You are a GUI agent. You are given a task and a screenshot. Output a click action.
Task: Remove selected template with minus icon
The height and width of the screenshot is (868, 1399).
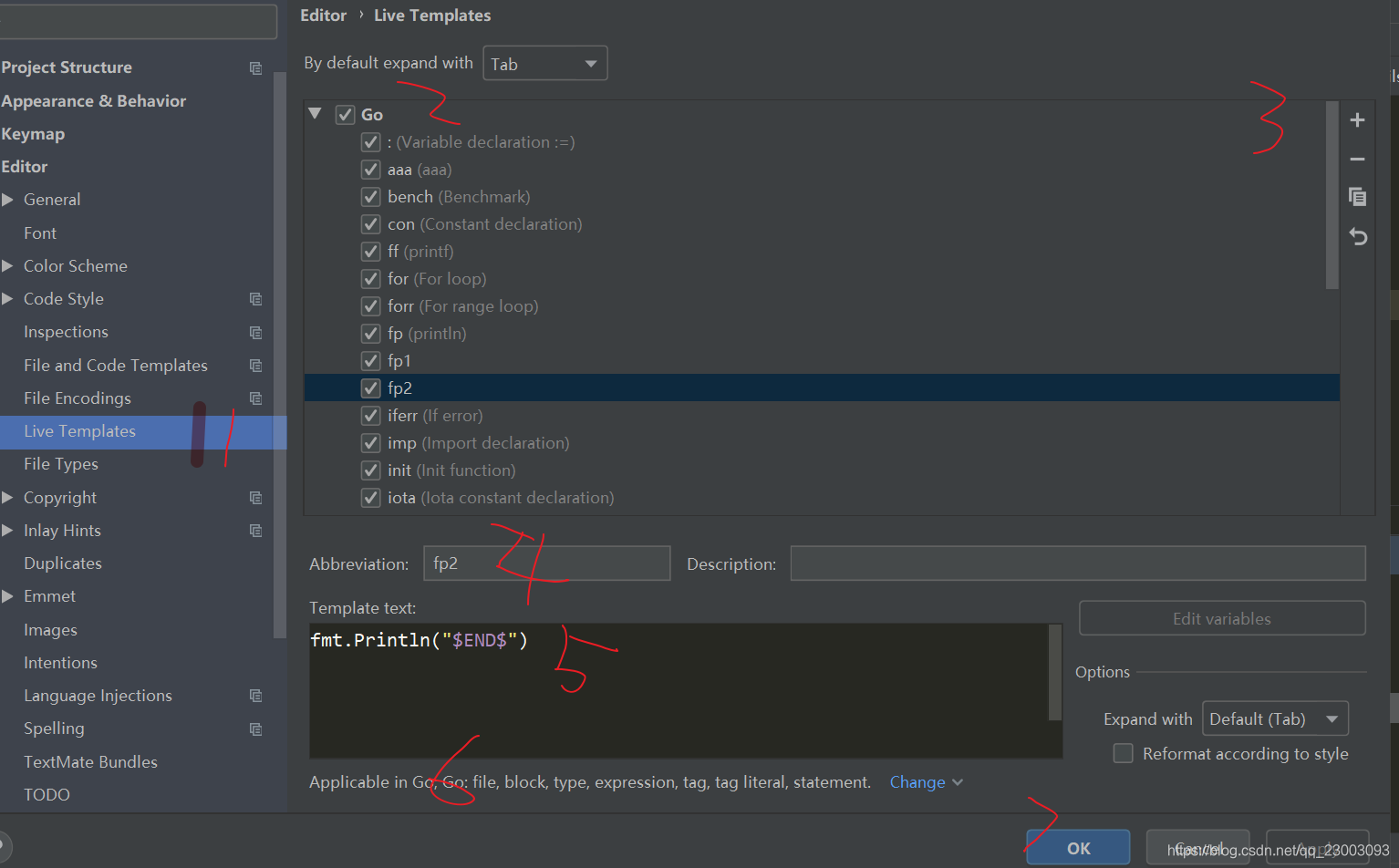(x=1357, y=159)
